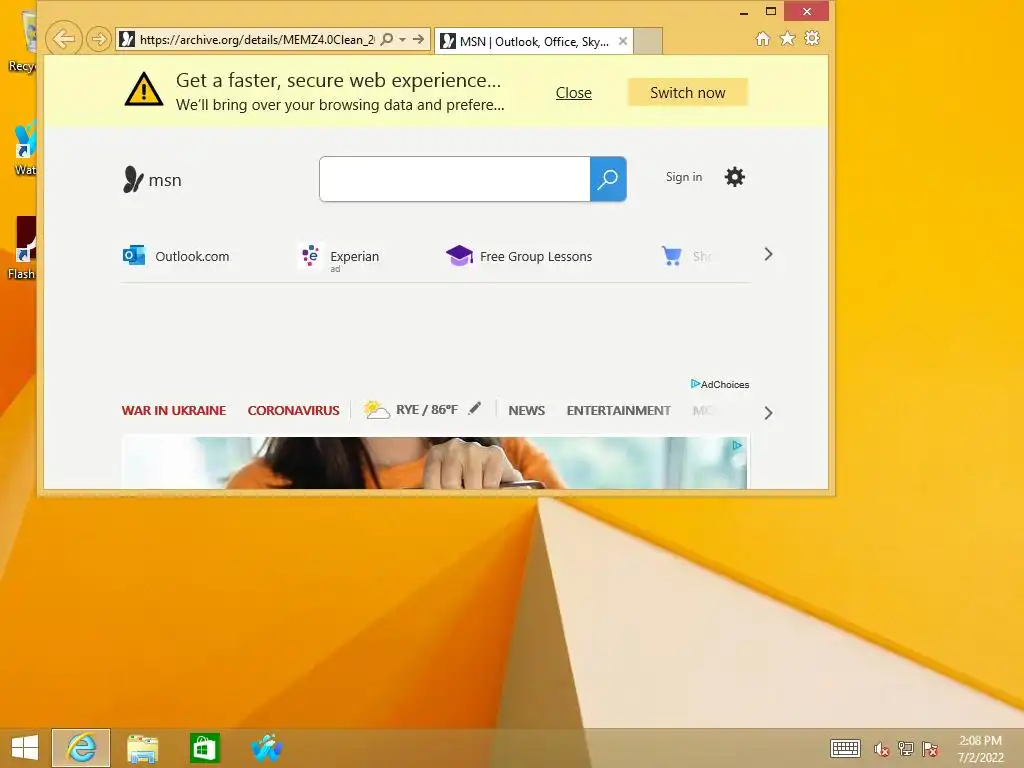The width and height of the screenshot is (1024, 768).
Task: Expand the shortcuts row with right chevron
Action: [x=769, y=254]
